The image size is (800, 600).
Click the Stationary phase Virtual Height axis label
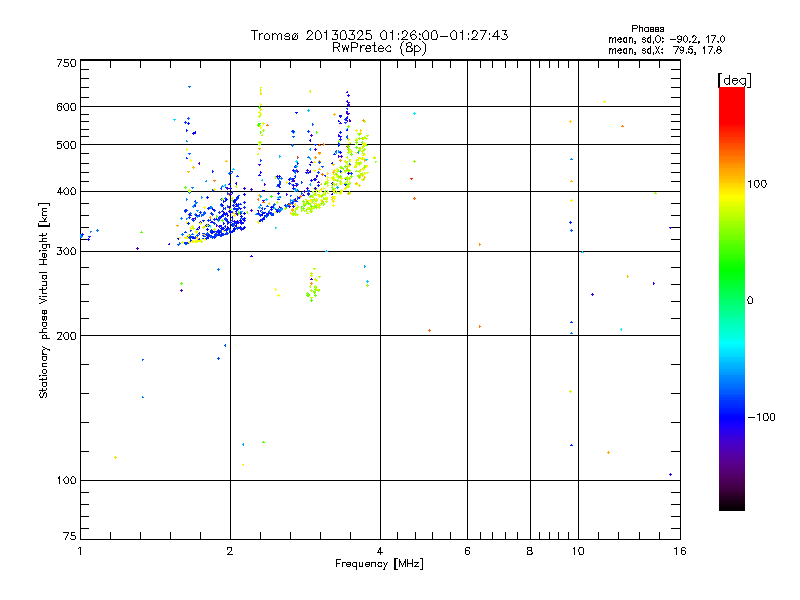(x=44, y=301)
